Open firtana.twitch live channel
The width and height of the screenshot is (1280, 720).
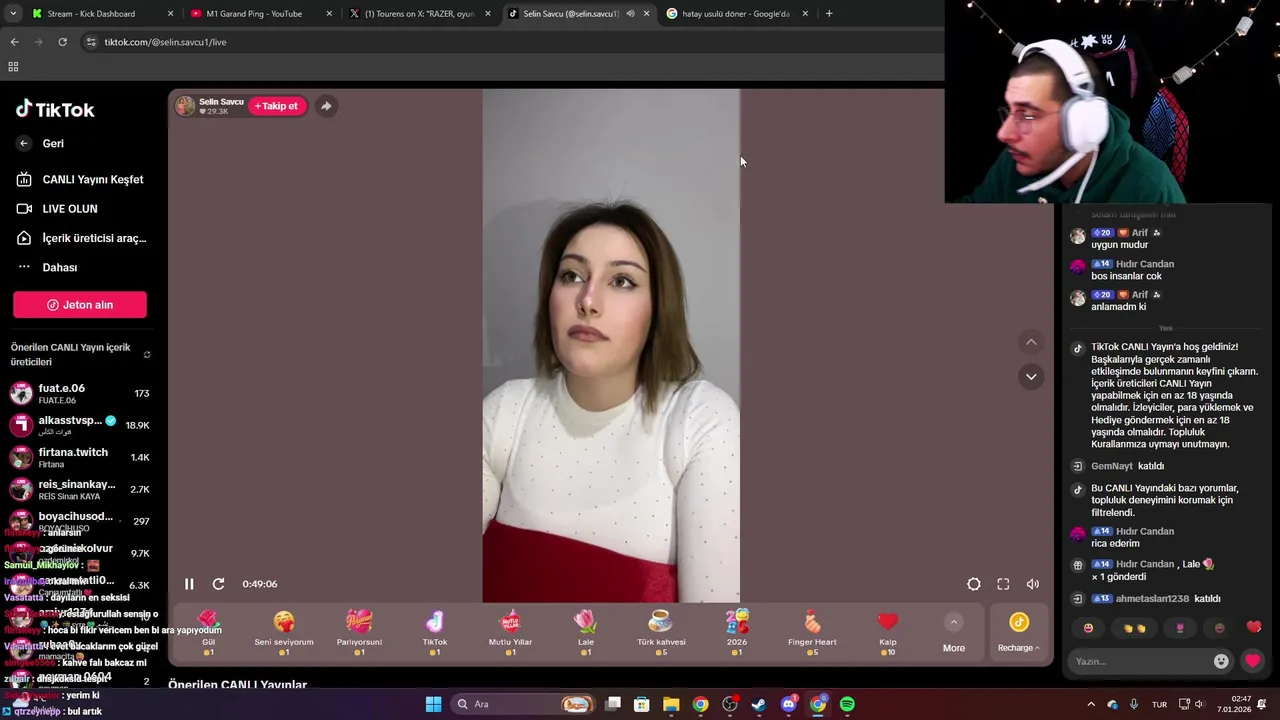click(80, 457)
